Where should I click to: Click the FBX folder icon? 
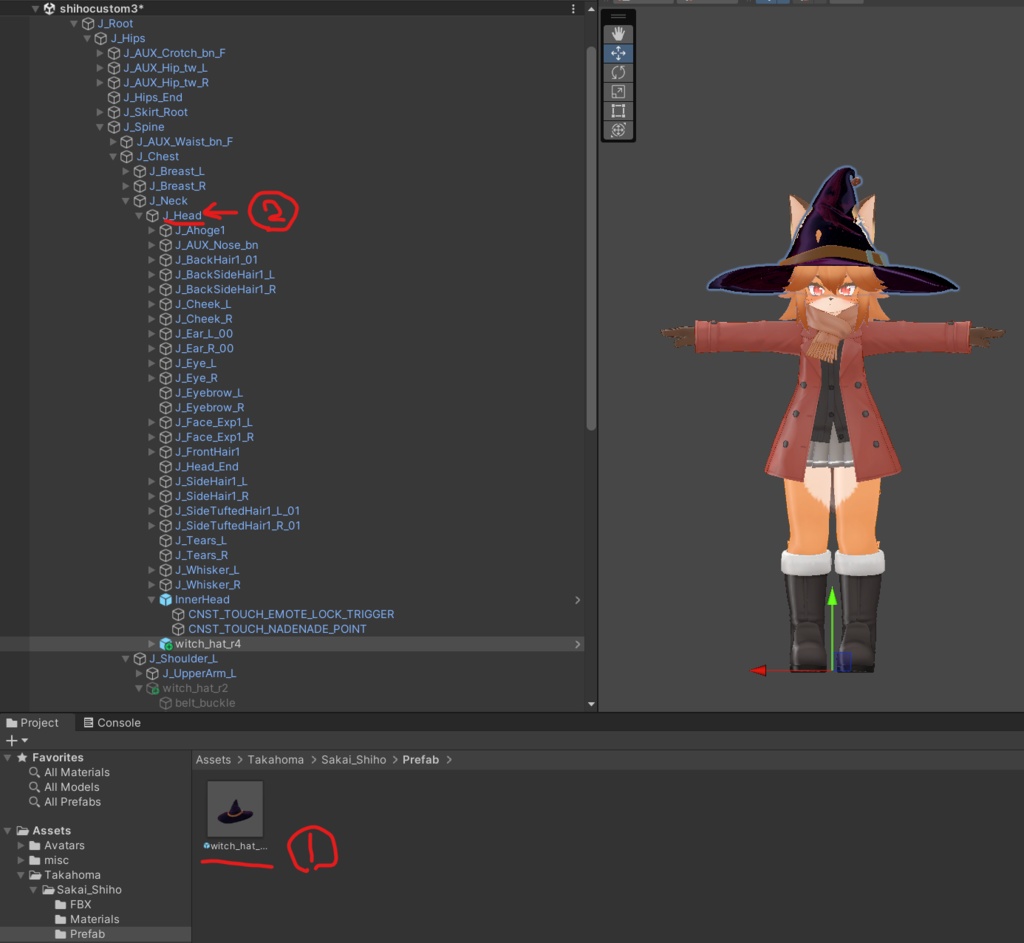61,904
